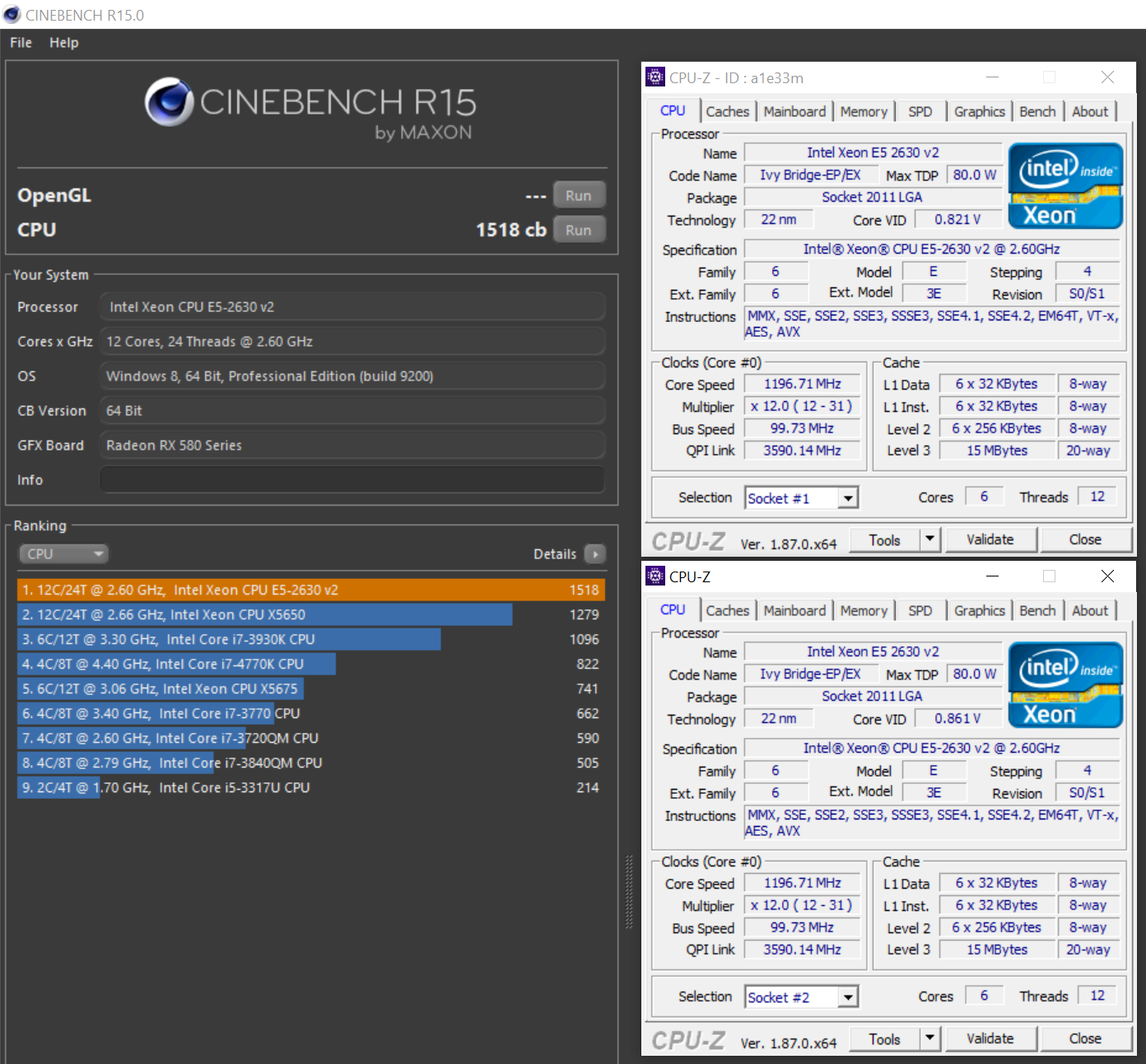1146x1064 pixels.
Task: Click Close button in lower CPU-Z window
Action: point(1085,1038)
